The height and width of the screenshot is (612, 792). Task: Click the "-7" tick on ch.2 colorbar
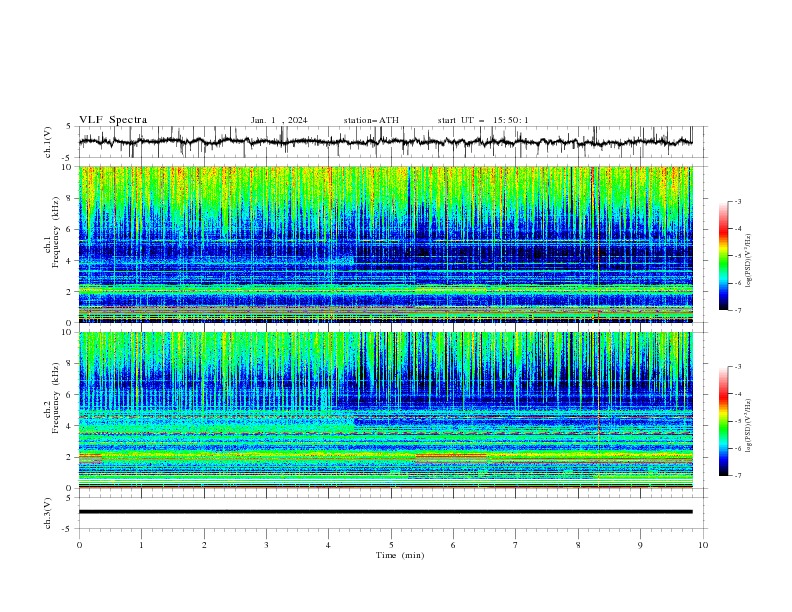(738, 475)
